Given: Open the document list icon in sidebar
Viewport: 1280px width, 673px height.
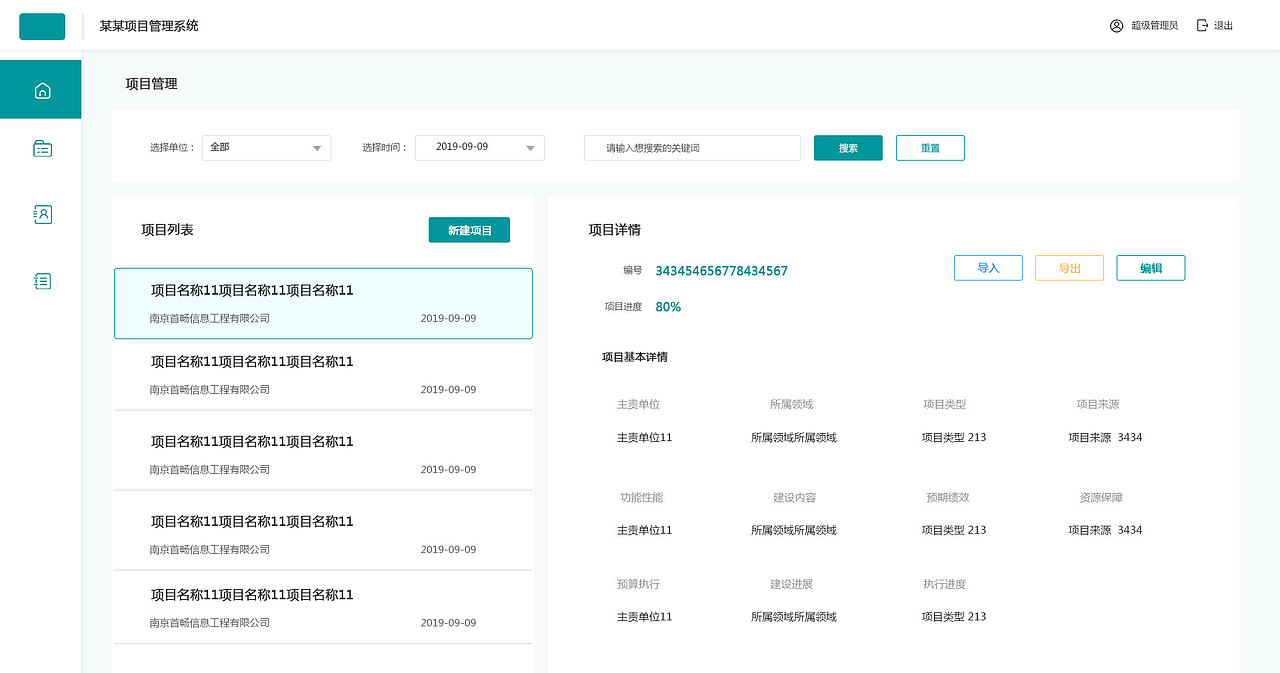Looking at the screenshot, I should 41,281.
